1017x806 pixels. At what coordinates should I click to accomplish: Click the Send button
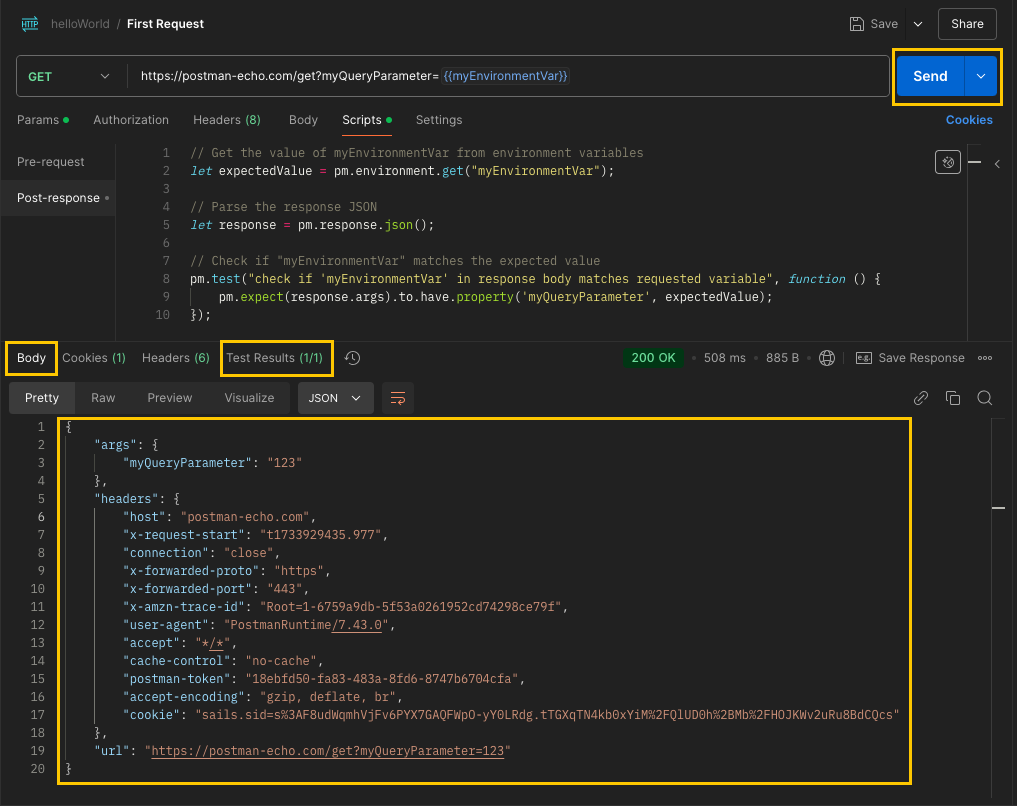click(x=930, y=77)
